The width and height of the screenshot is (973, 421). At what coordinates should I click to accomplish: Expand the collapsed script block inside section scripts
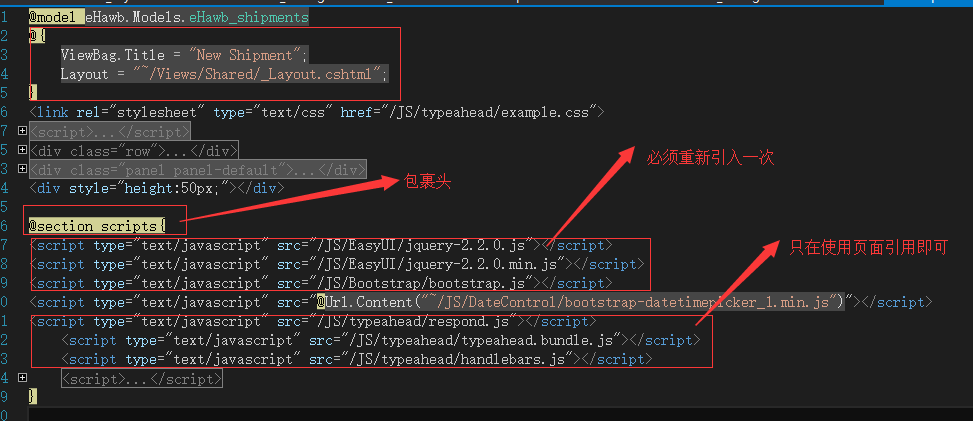click(x=22, y=378)
